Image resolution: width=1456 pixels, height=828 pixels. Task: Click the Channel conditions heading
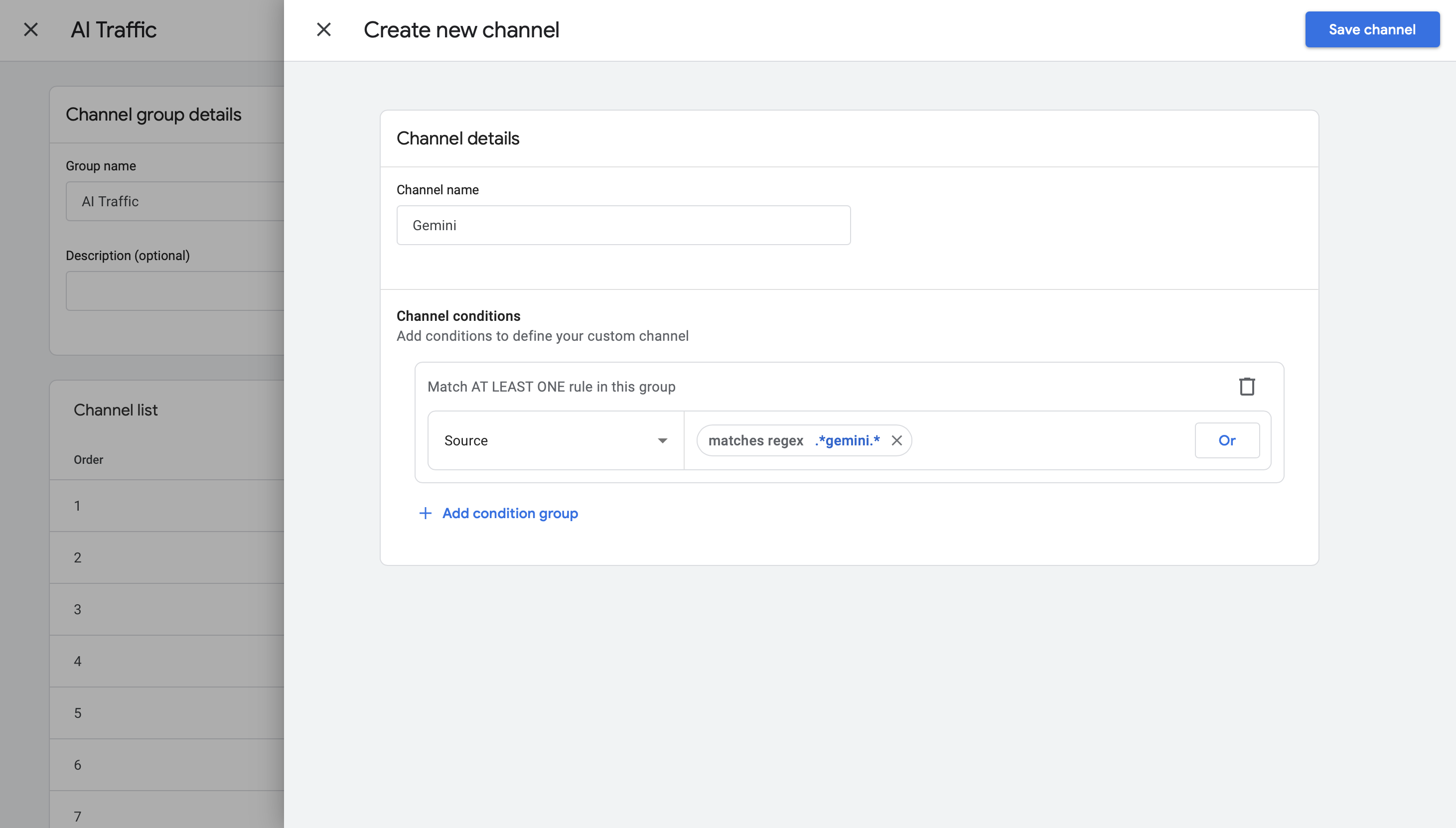(458, 316)
